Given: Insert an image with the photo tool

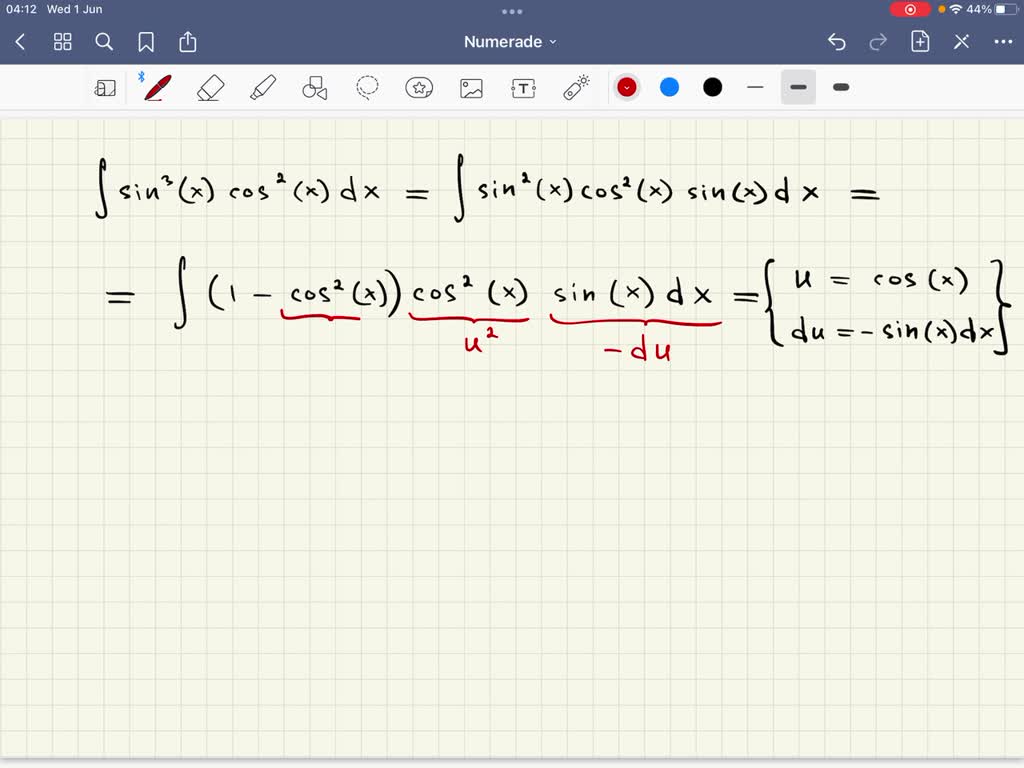Looking at the screenshot, I should pos(471,87).
